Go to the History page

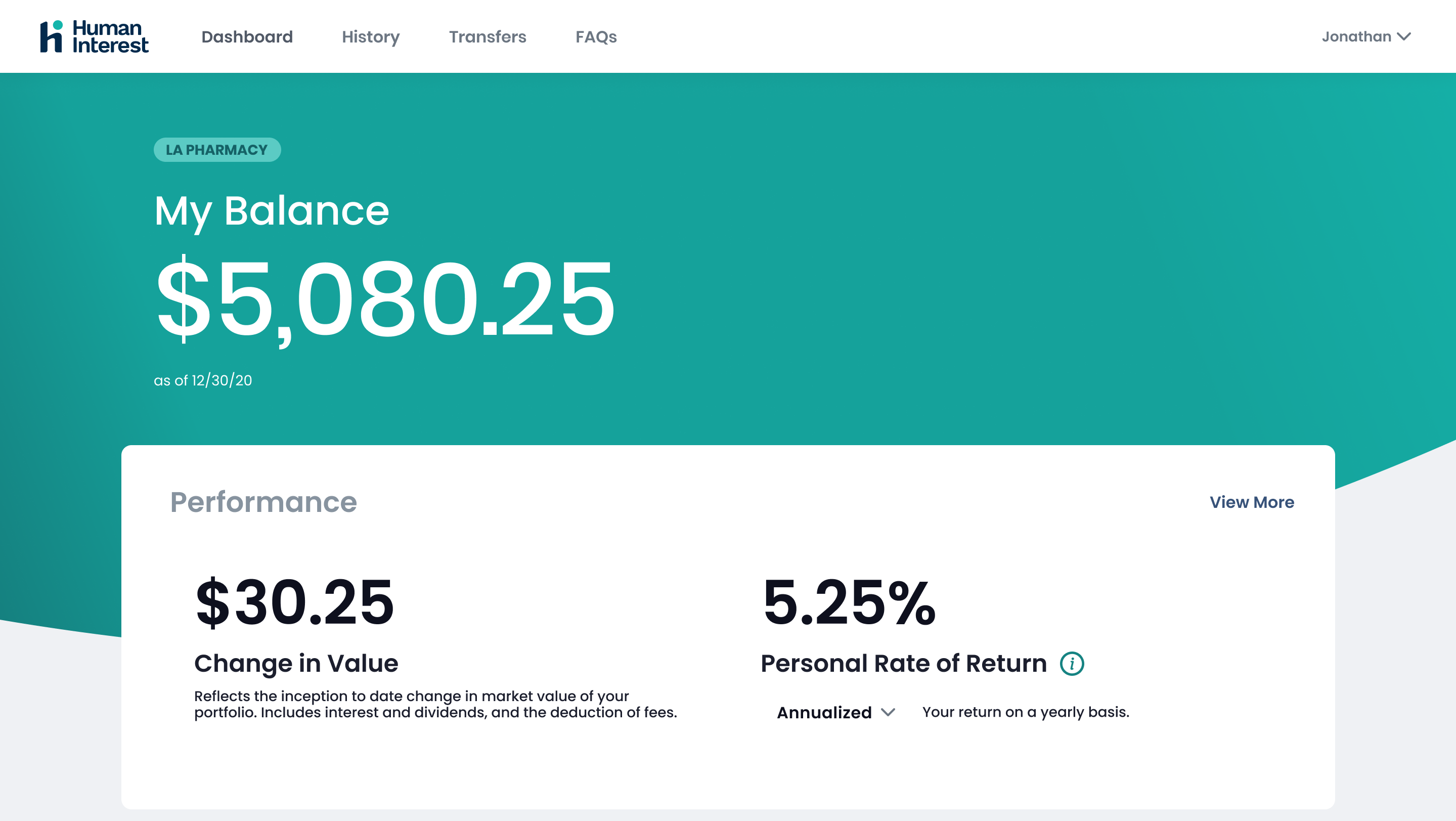point(371,37)
